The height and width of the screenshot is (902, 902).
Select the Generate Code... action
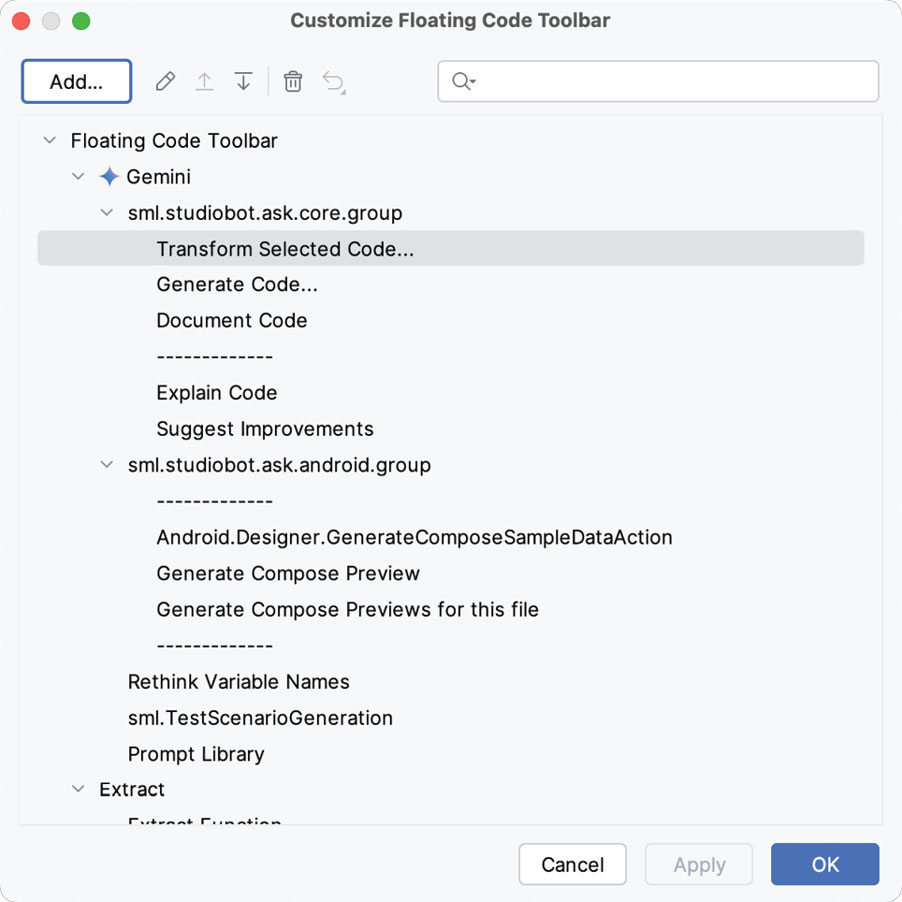[x=237, y=285]
